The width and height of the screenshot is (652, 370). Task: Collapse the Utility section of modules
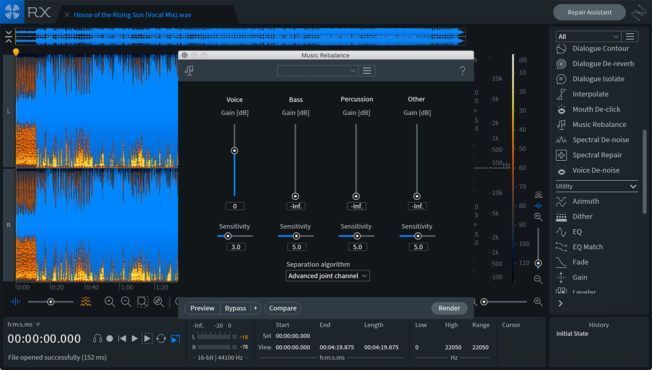pos(633,187)
